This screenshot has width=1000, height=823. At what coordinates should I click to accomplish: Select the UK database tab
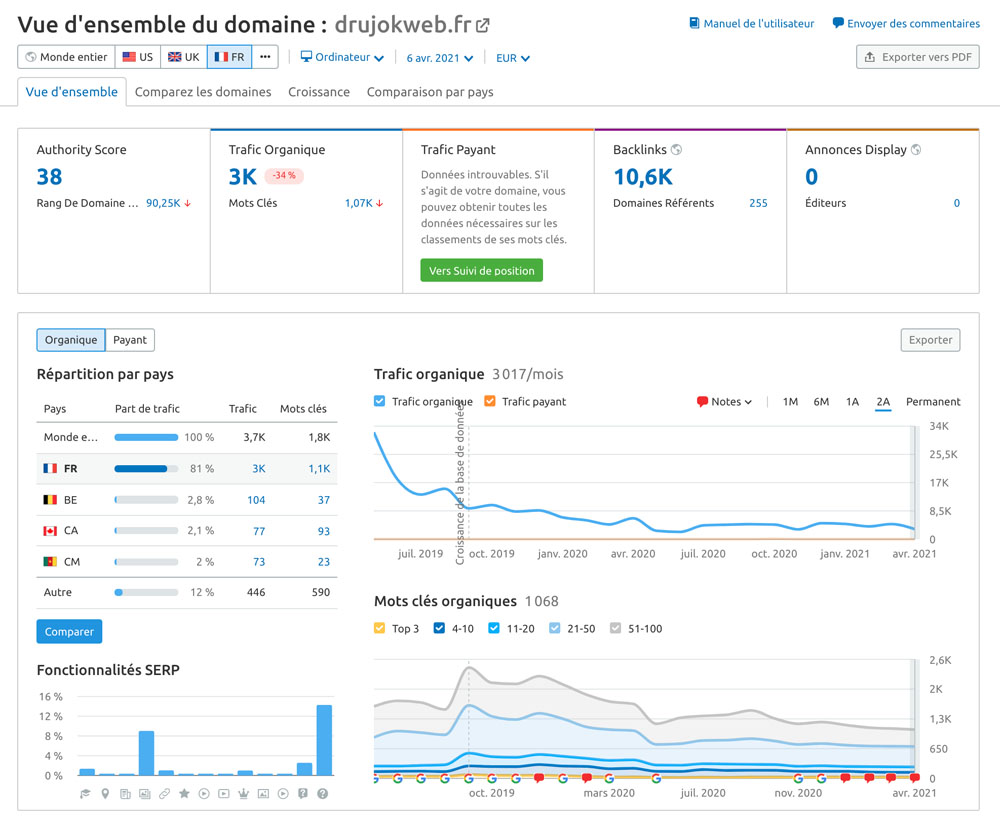click(184, 57)
